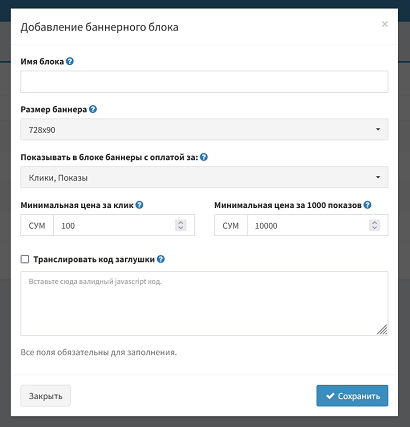The width and height of the screenshot is (410, 427).
Task: Click the caret arrow of banner size select
Action: pyautogui.click(x=378, y=129)
